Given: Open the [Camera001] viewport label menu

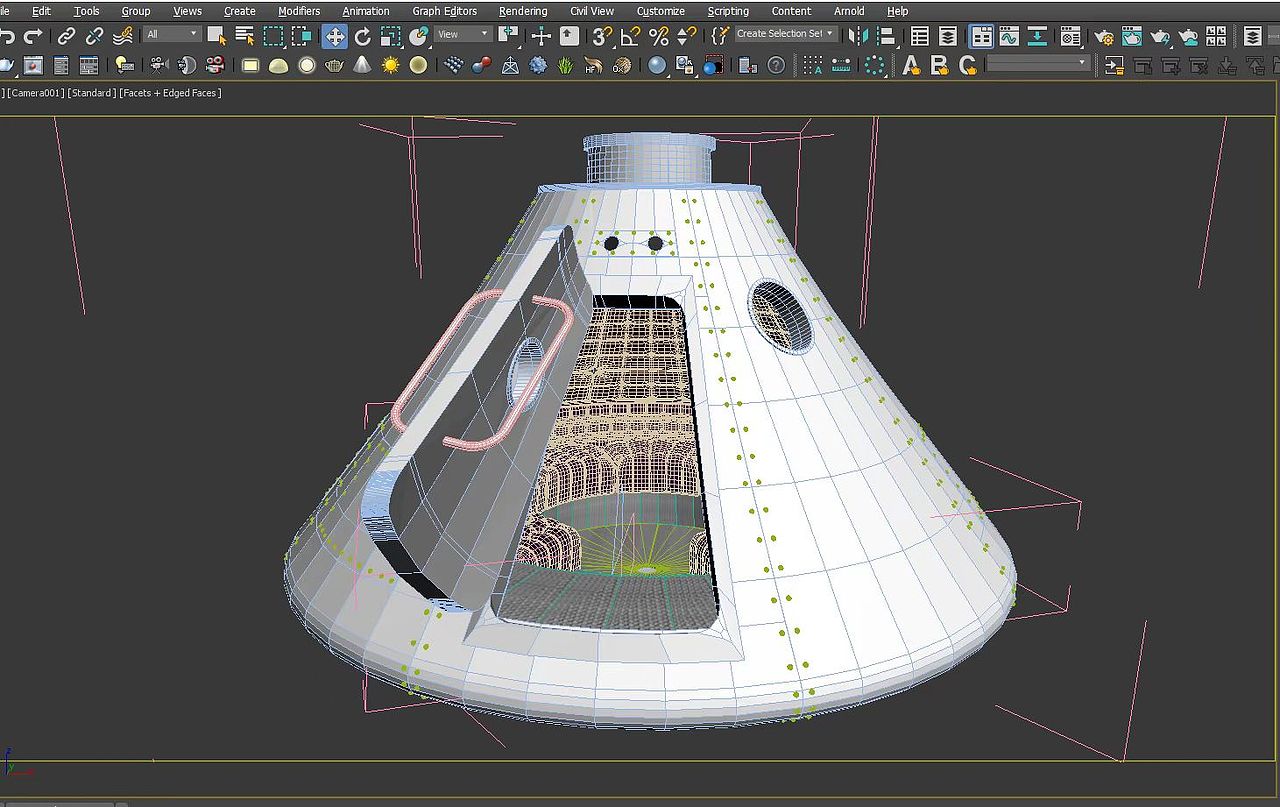Looking at the screenshot, I should pyautogui.click(x=36, y=93).
